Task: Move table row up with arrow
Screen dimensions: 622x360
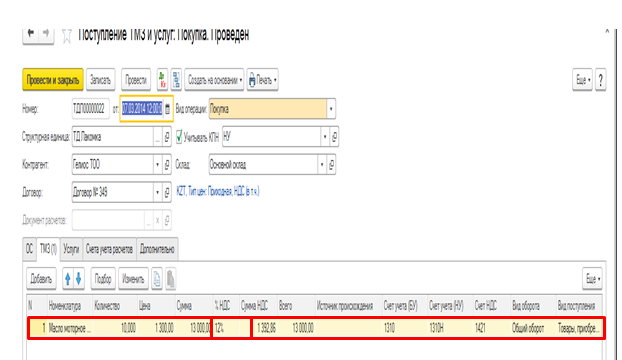Action: (x=67, y=279)
